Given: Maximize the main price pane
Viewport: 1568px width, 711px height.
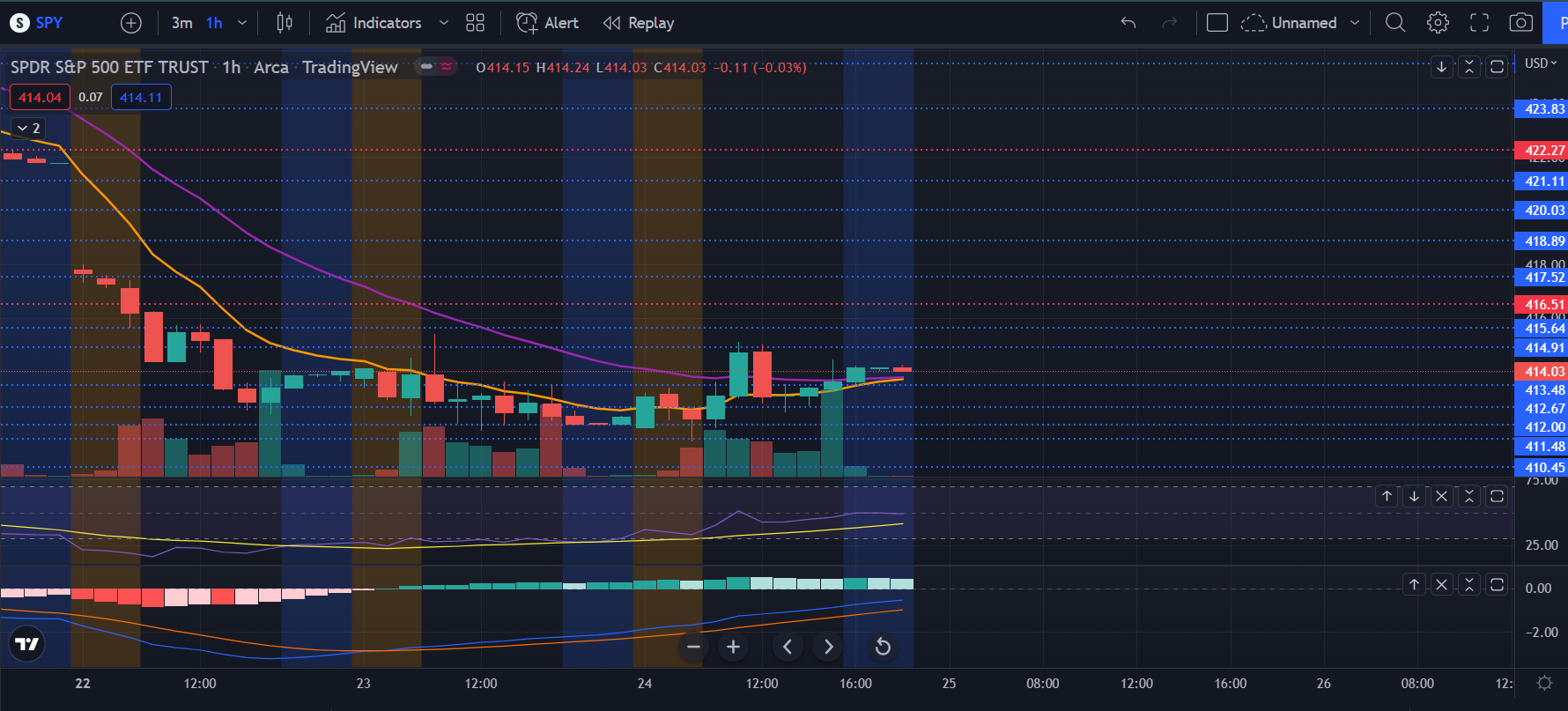Looking at the screenshot, I should 1497,67.
